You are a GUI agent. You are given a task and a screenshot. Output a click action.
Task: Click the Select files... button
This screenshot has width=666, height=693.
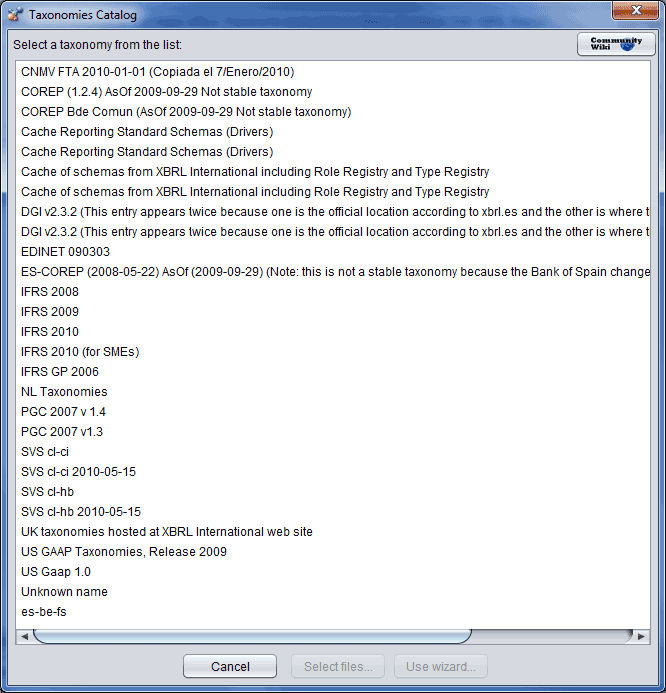click(x=338, y=666)
